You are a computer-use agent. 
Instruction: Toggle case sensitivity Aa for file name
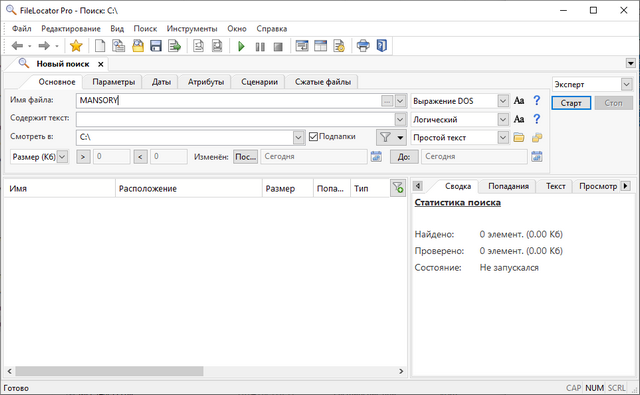[x=519, y=100]
